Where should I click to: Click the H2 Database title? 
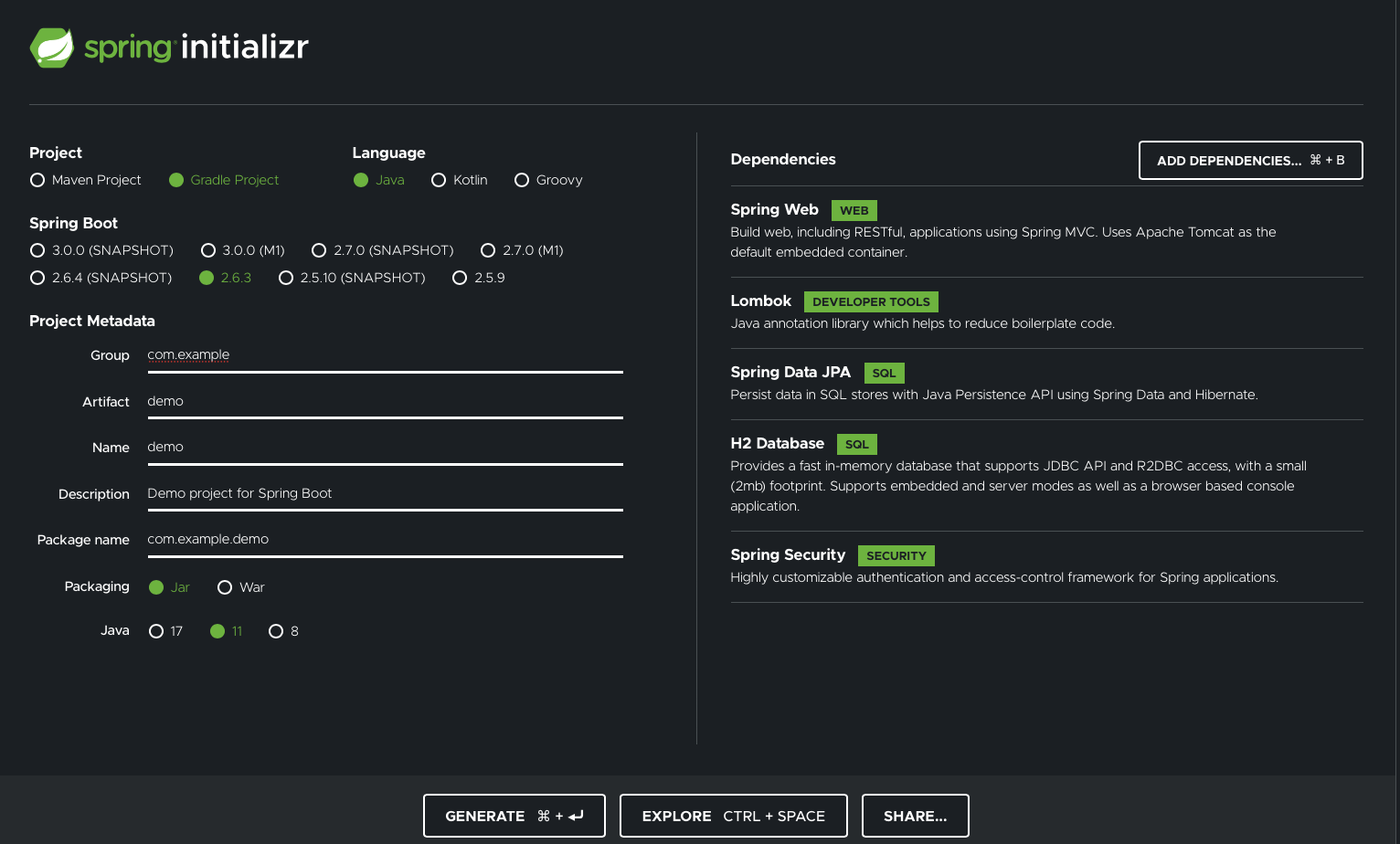pos(777,444)
